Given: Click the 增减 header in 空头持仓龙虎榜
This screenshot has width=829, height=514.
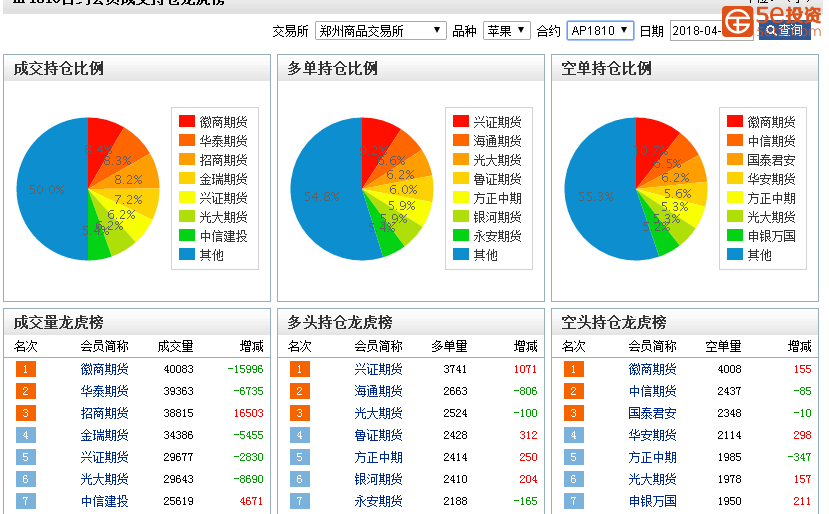Looking at the screenshot, I should pyautogui.click(x=799, y=346).
